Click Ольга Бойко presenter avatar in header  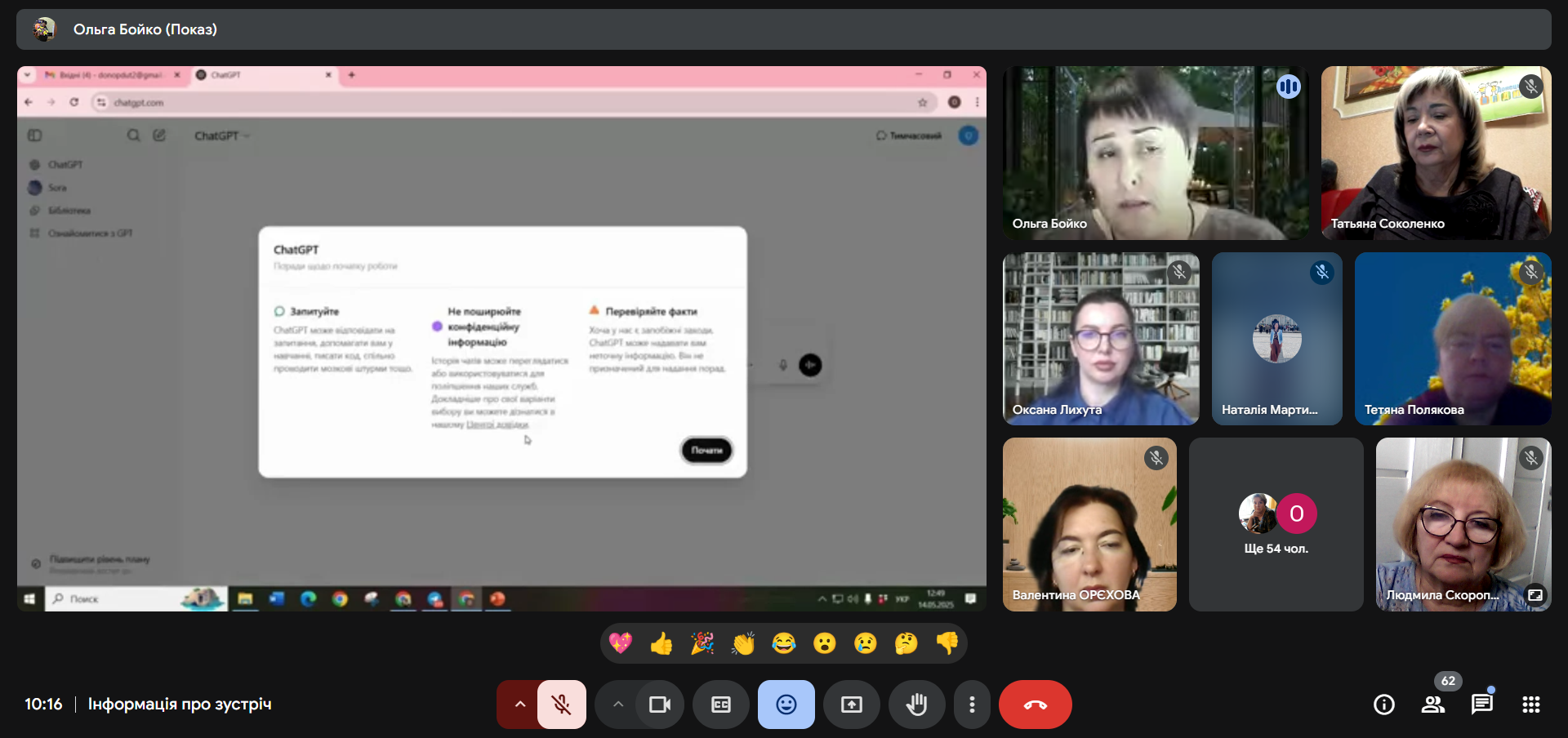pyautogui.click(x=44, y=29)
